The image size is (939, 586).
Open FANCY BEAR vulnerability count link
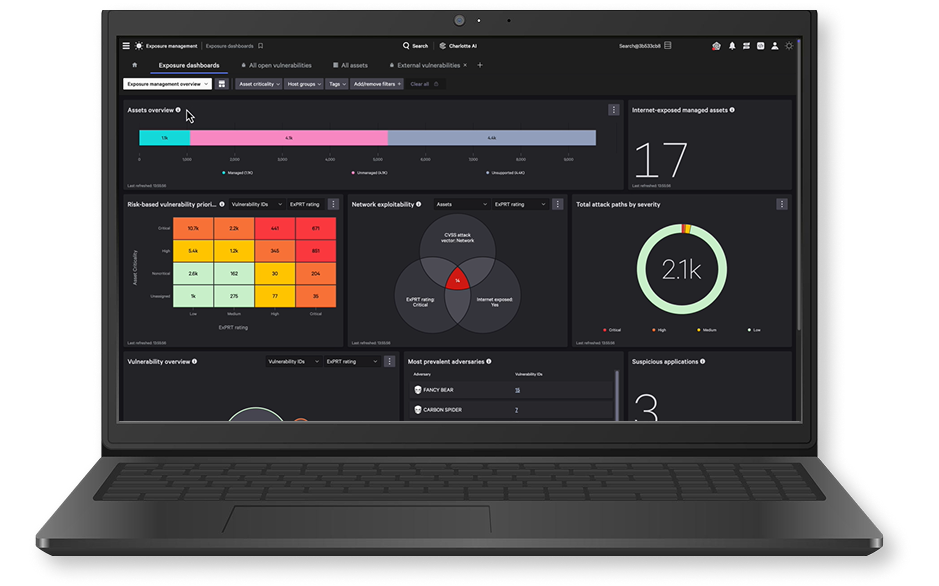[x=517, y=390]
